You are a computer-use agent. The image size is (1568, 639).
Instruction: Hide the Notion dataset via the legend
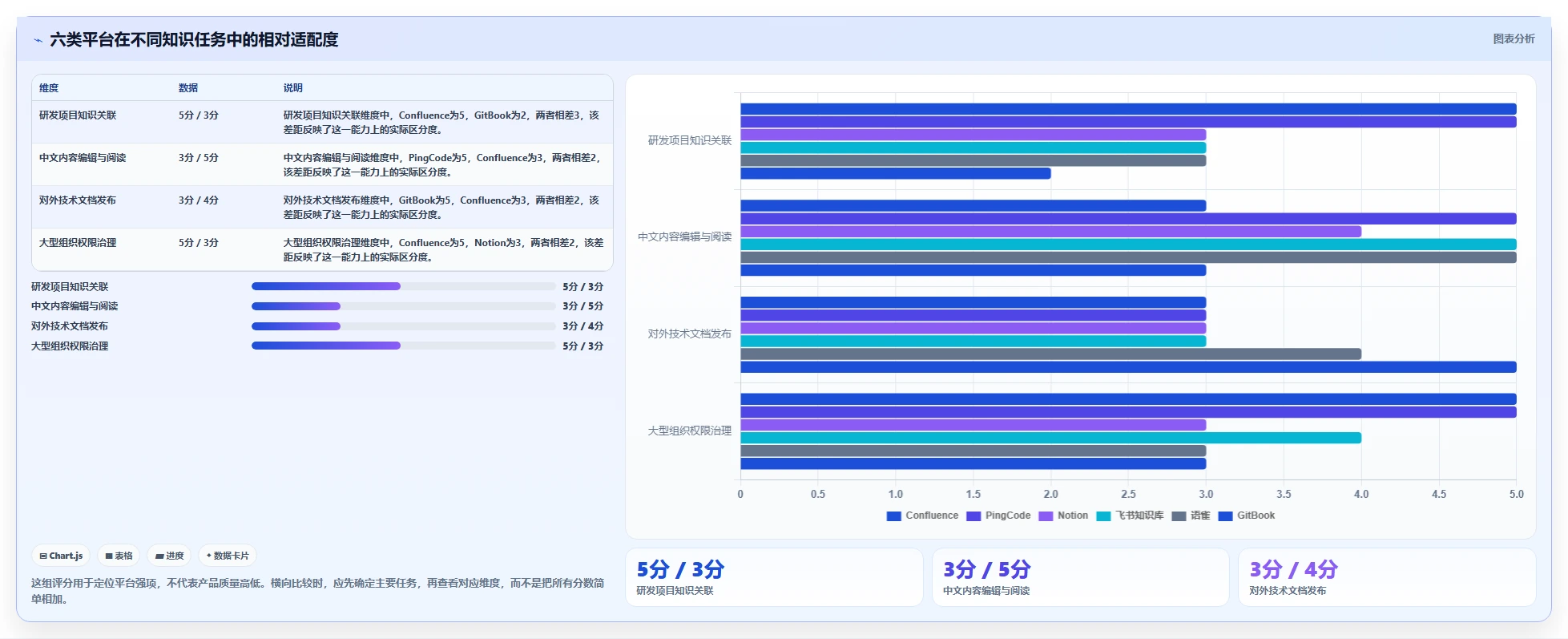[x=1063, y=516]
